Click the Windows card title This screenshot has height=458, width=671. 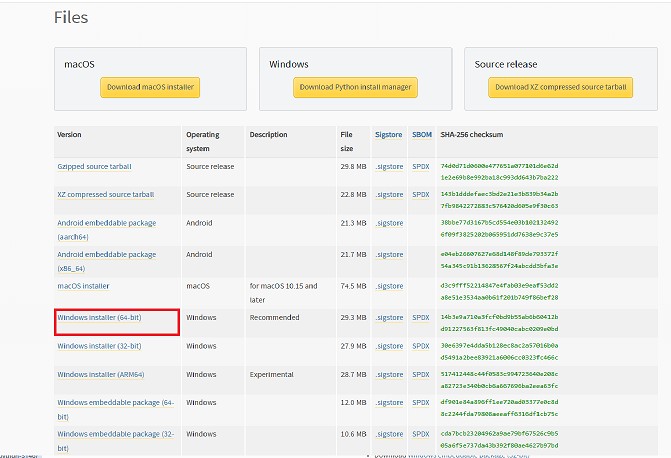coord(289,64)
